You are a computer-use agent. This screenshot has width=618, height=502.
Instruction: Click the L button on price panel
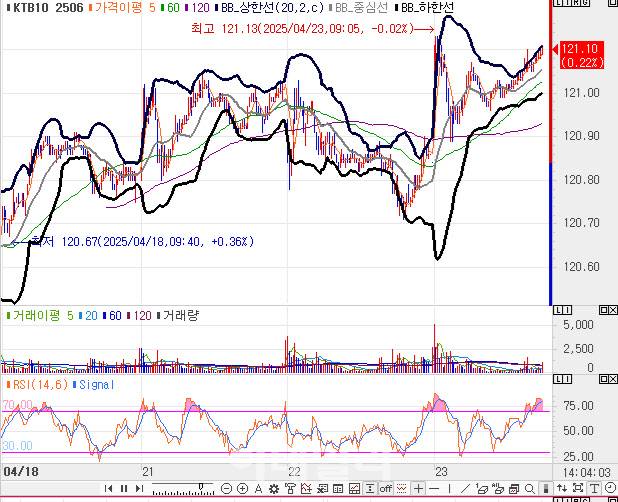pyautogui.click(x=558, y=3)
